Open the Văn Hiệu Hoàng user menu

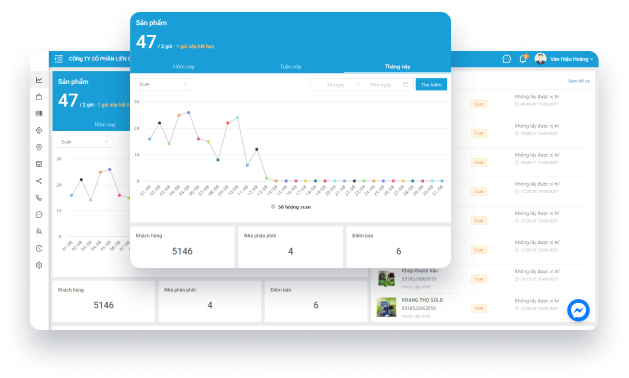pos(564,59)
